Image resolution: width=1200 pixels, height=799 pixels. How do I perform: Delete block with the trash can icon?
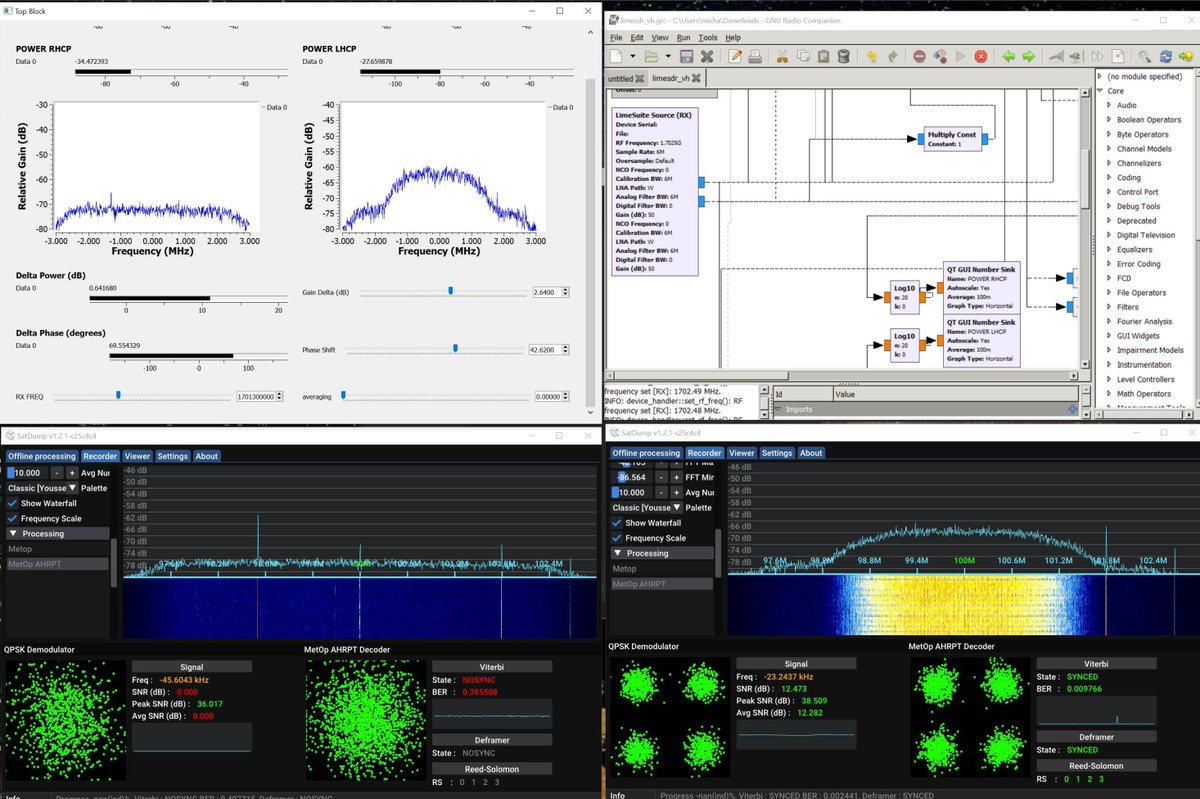[844, 57]
